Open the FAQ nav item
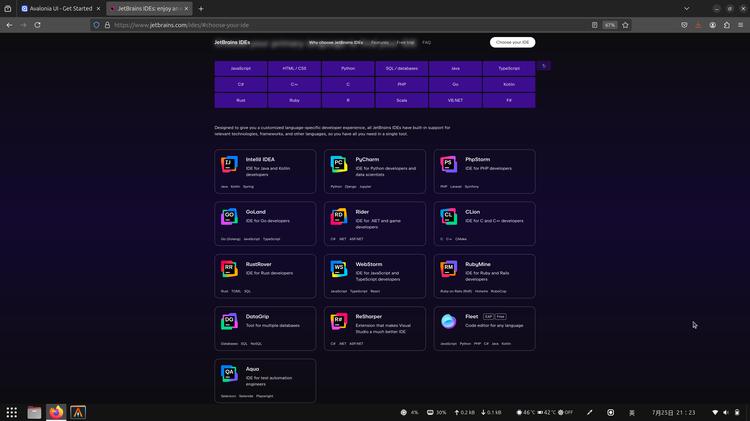Image resolution: width=750 pixels, height=421 pixels. click(427, 43)
